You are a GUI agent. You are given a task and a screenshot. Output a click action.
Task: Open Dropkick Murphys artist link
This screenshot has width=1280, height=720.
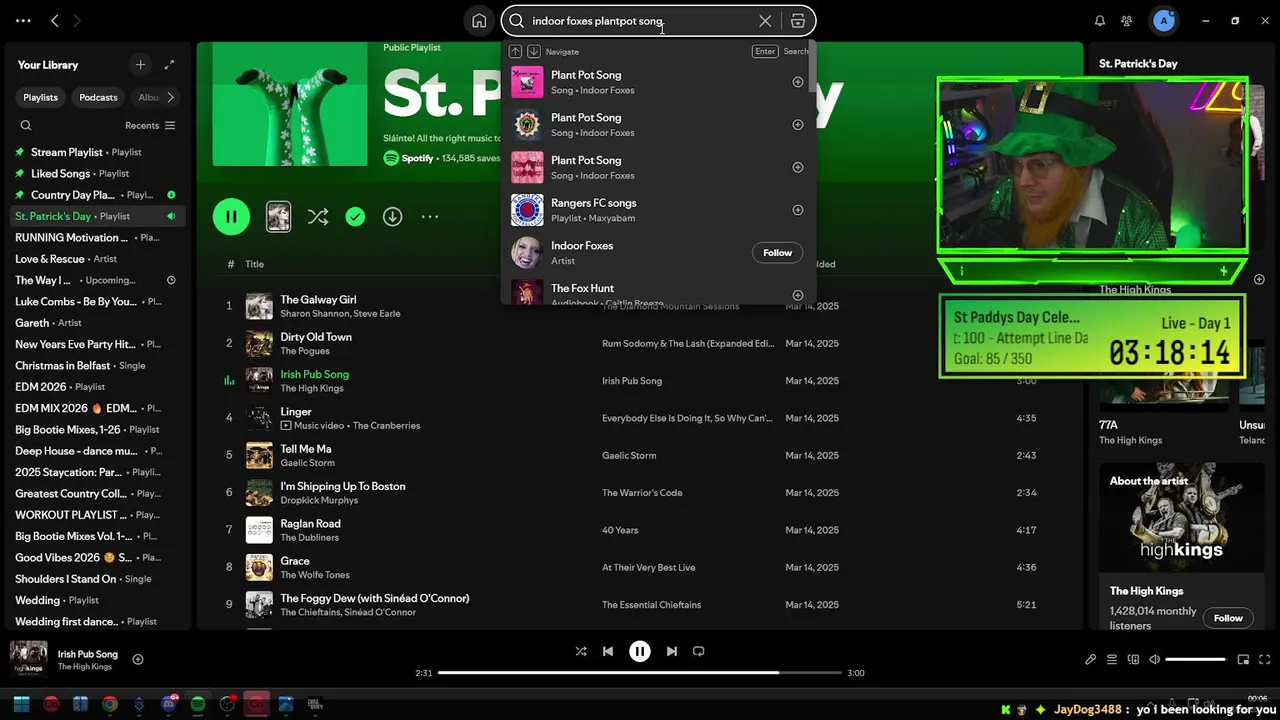(318, 500)
